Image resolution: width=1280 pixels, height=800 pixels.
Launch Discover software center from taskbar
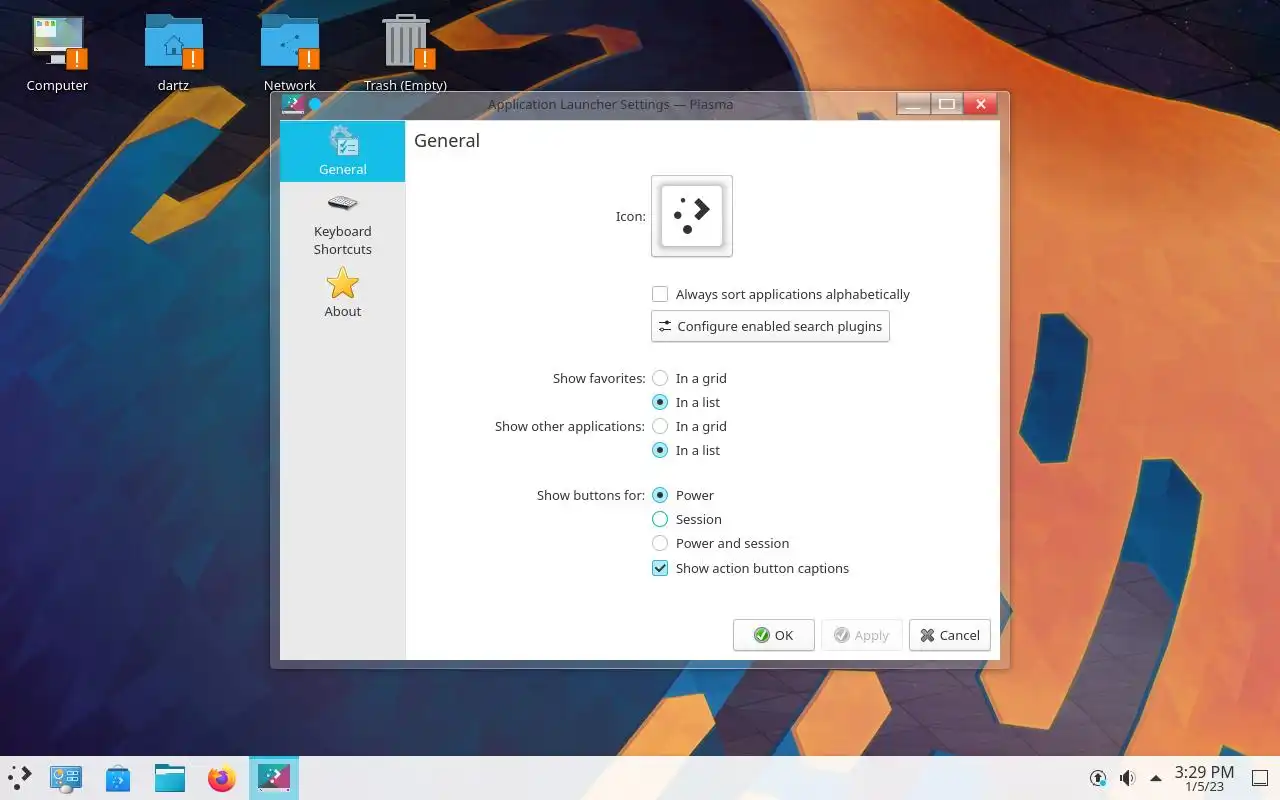pos(118,778)
